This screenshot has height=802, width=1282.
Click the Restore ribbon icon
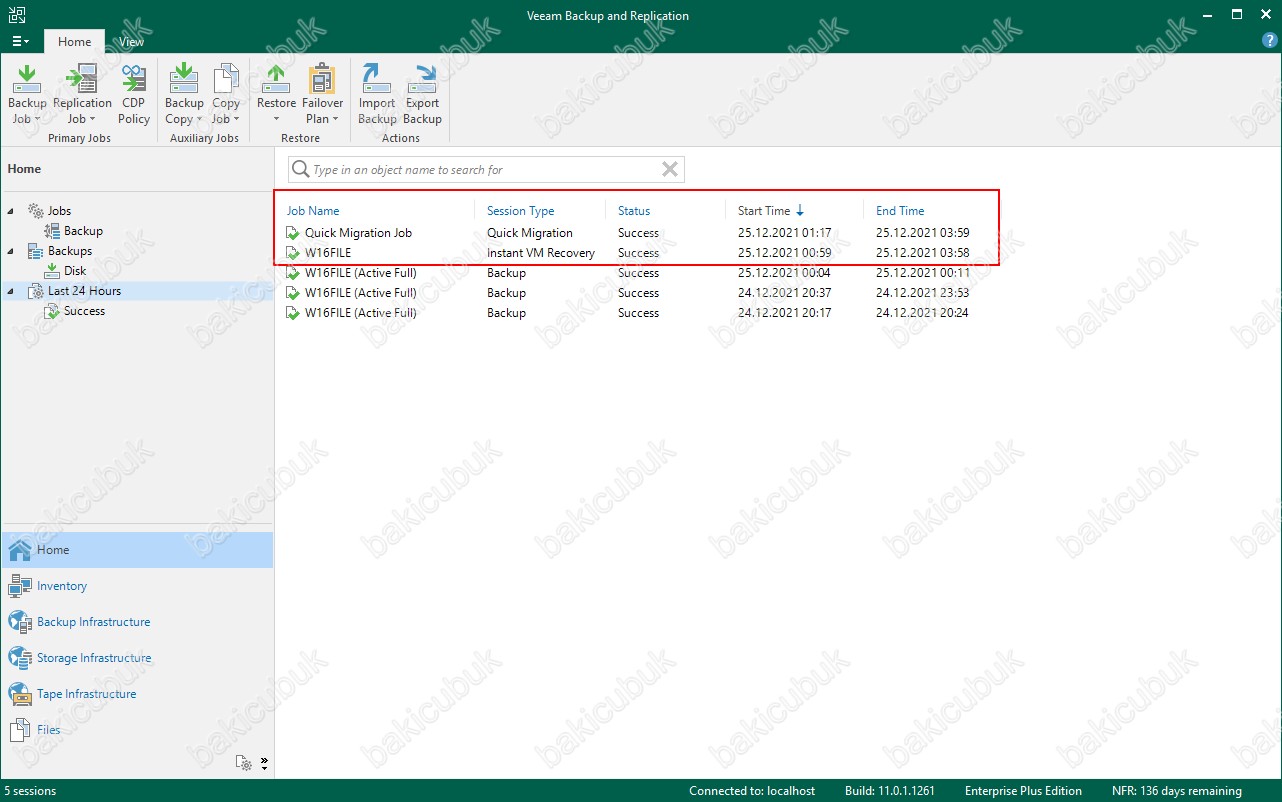[276, 78]
